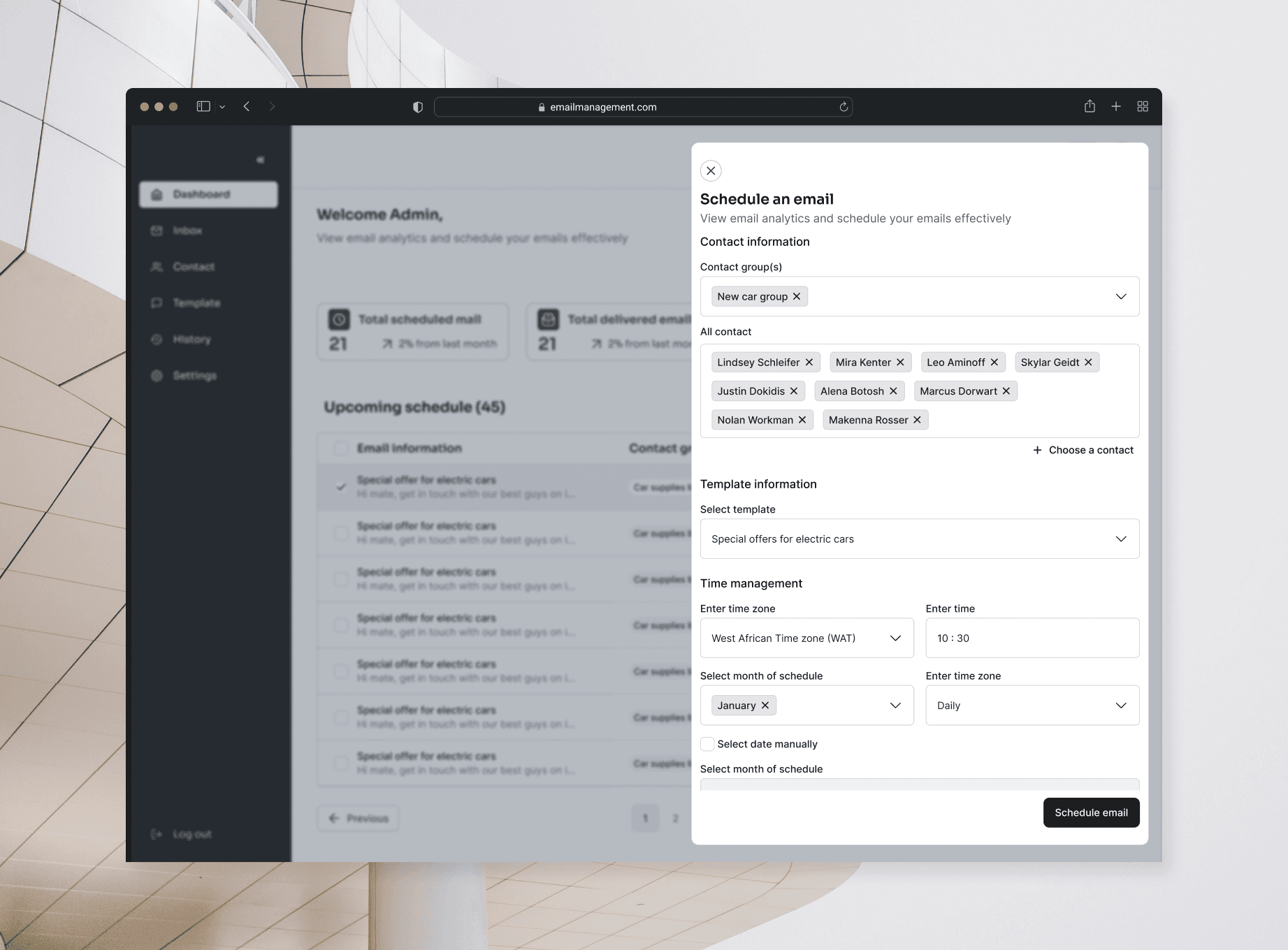1288x950 pixels.
Task: Show the tab overview grid icon
Action: coord(1143,106)
